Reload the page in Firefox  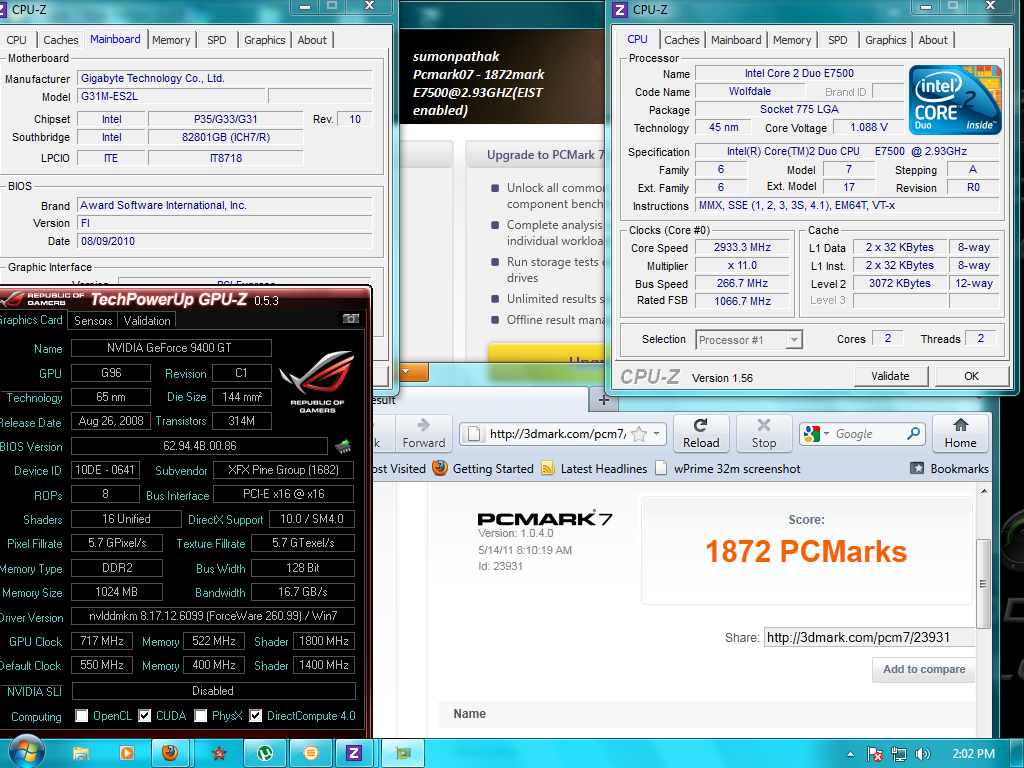point(701,433)
